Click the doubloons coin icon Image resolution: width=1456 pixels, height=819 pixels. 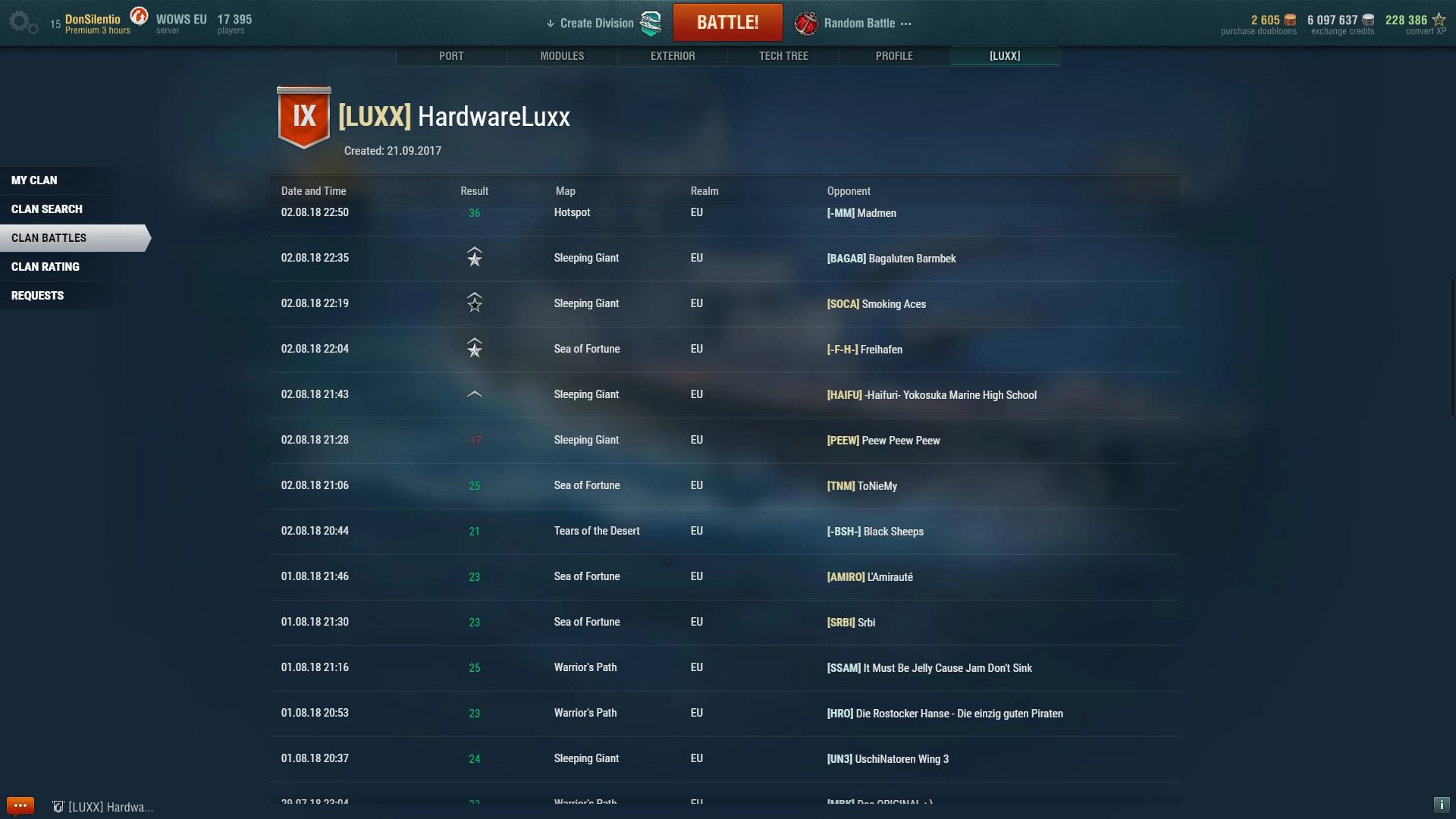pos(1290,20)
